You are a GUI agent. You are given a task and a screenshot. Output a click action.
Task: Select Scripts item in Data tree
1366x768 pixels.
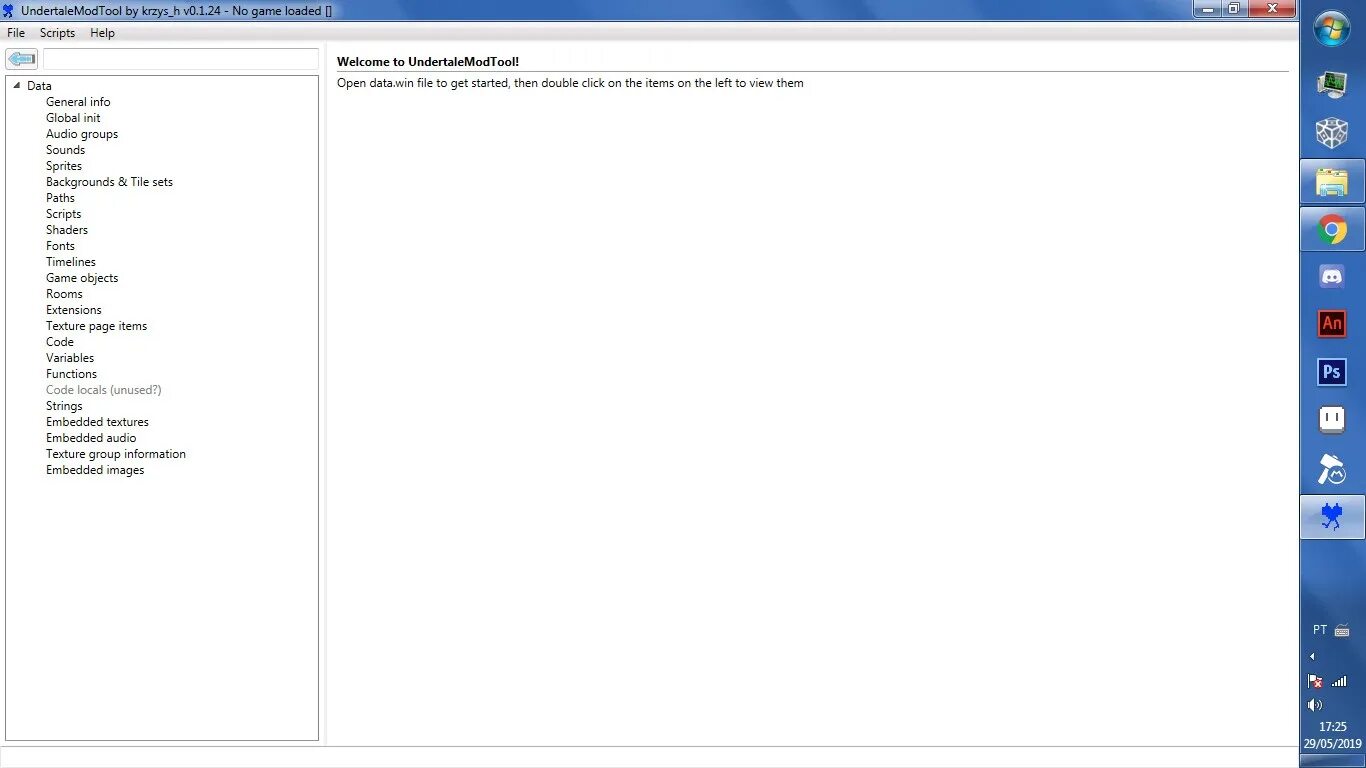(63, 214)
